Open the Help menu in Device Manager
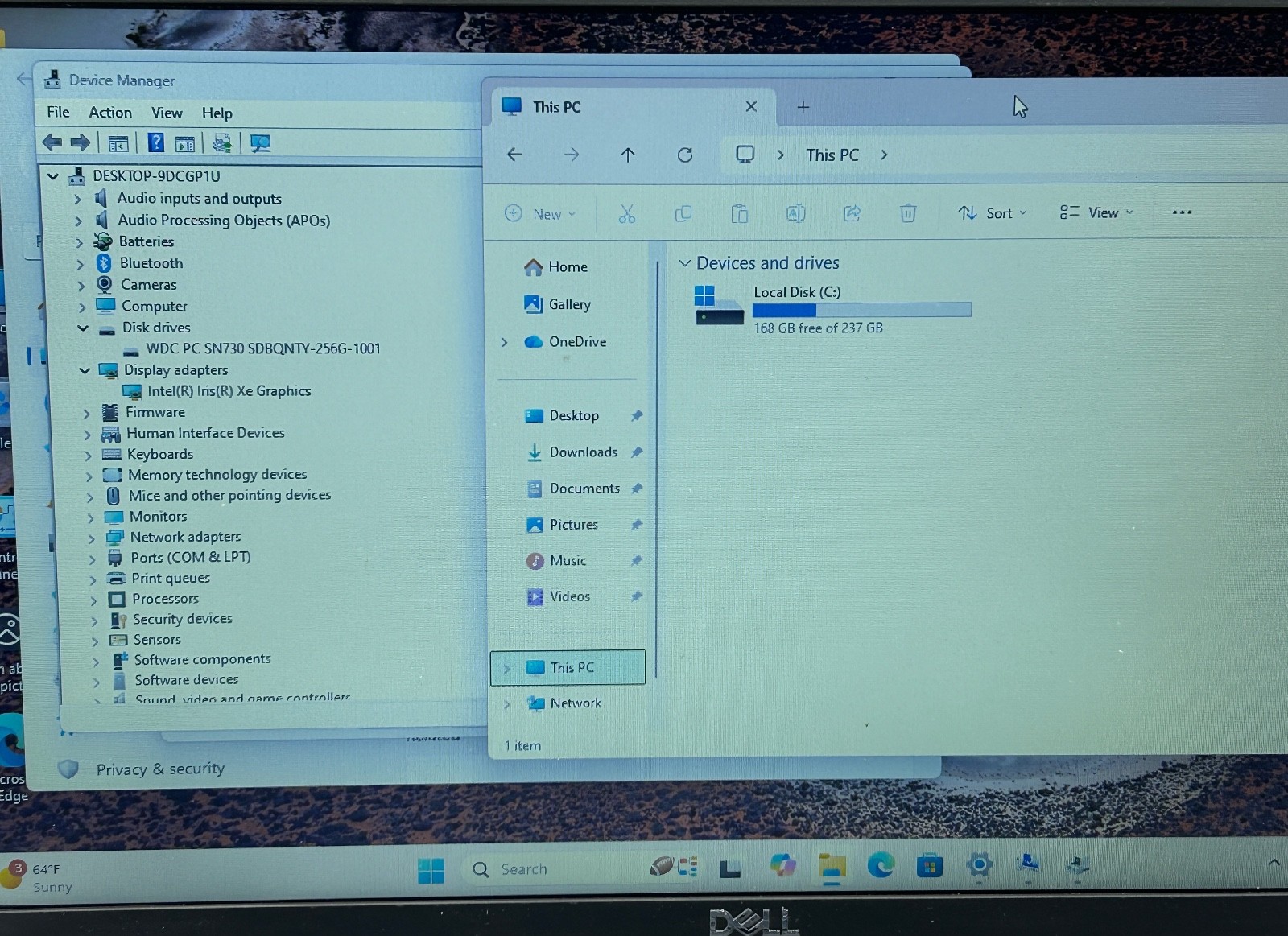This screenshot has width=1288, height=936. 217,113
